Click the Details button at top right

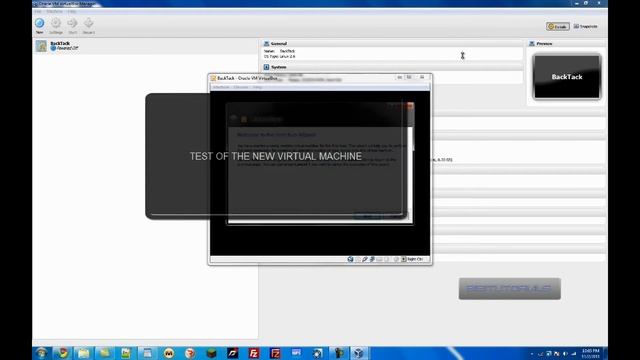558,26
